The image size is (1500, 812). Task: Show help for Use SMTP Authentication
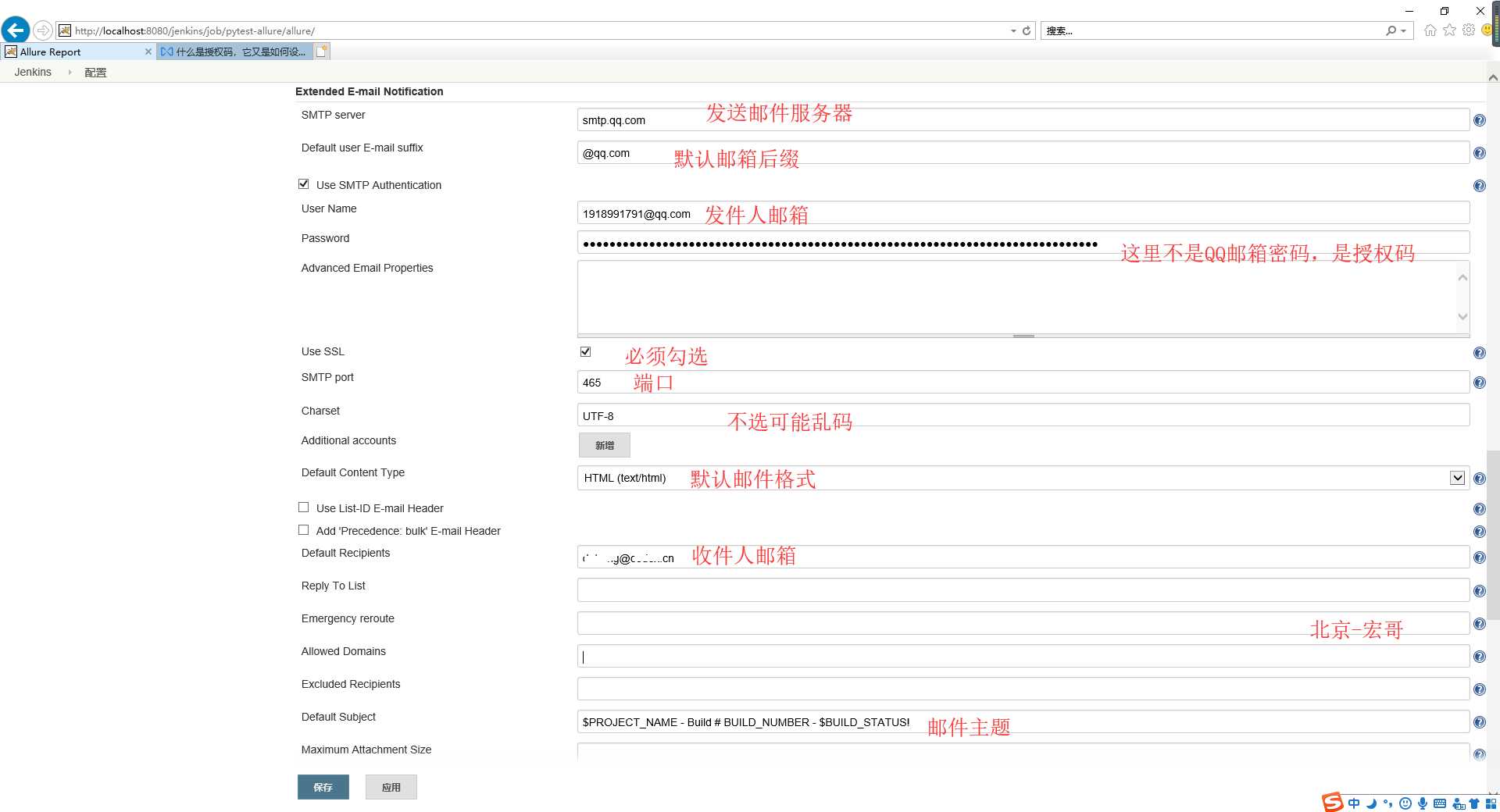[x=1479, y=186]
